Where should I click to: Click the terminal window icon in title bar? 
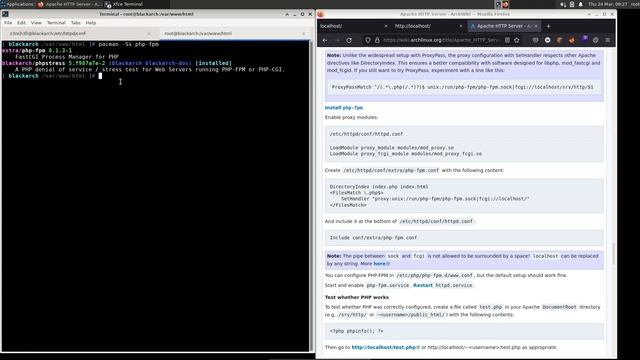pyautogui.click(x=5, y=14)
